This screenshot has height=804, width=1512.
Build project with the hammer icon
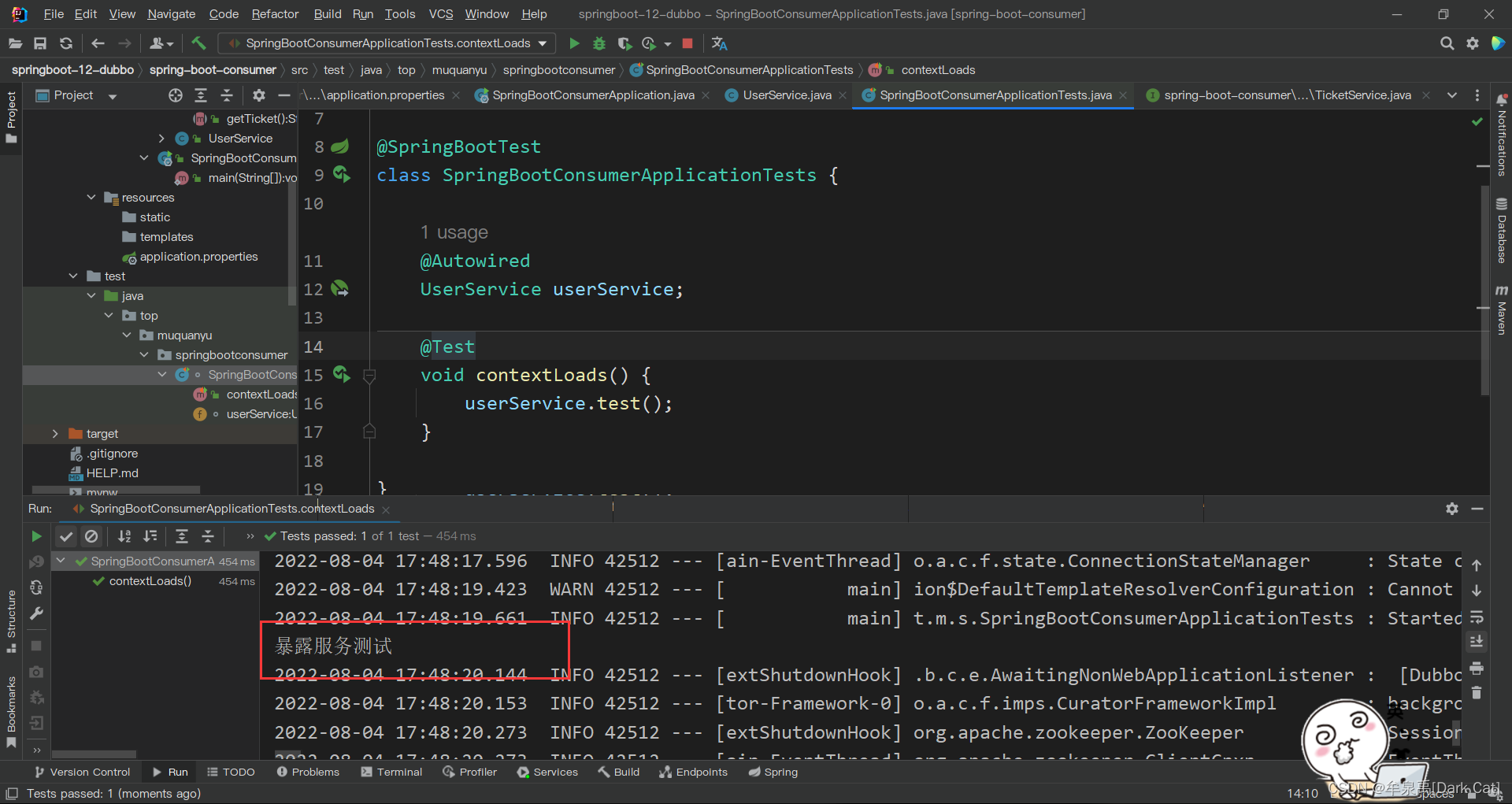click(198, 43)
